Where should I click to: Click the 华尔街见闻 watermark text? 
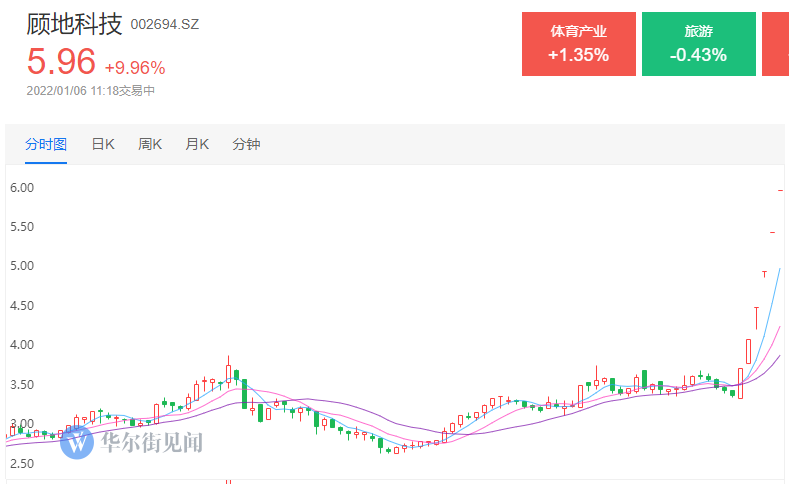pos(151,442)
